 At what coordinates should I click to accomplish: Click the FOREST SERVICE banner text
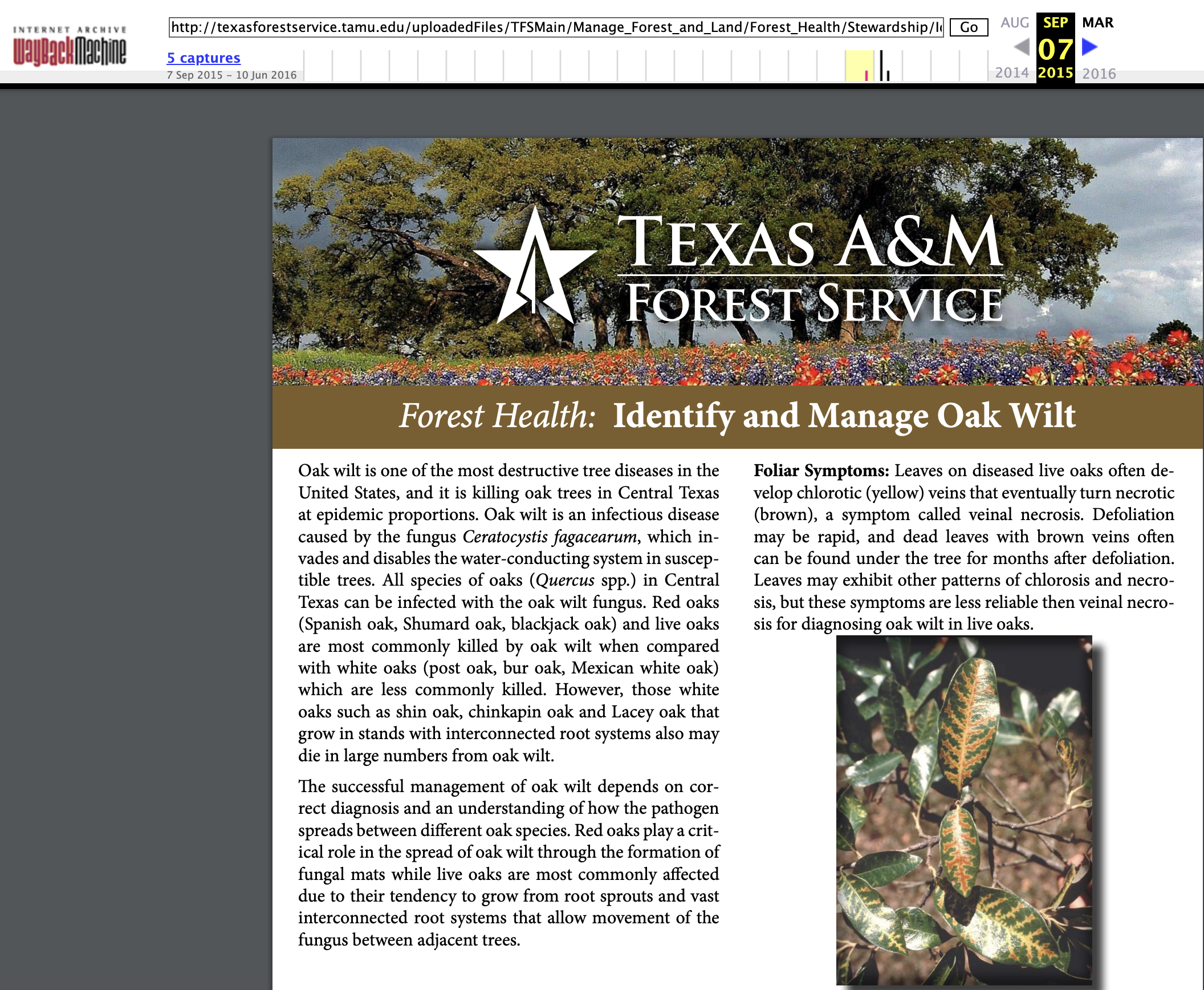point(813,304)
